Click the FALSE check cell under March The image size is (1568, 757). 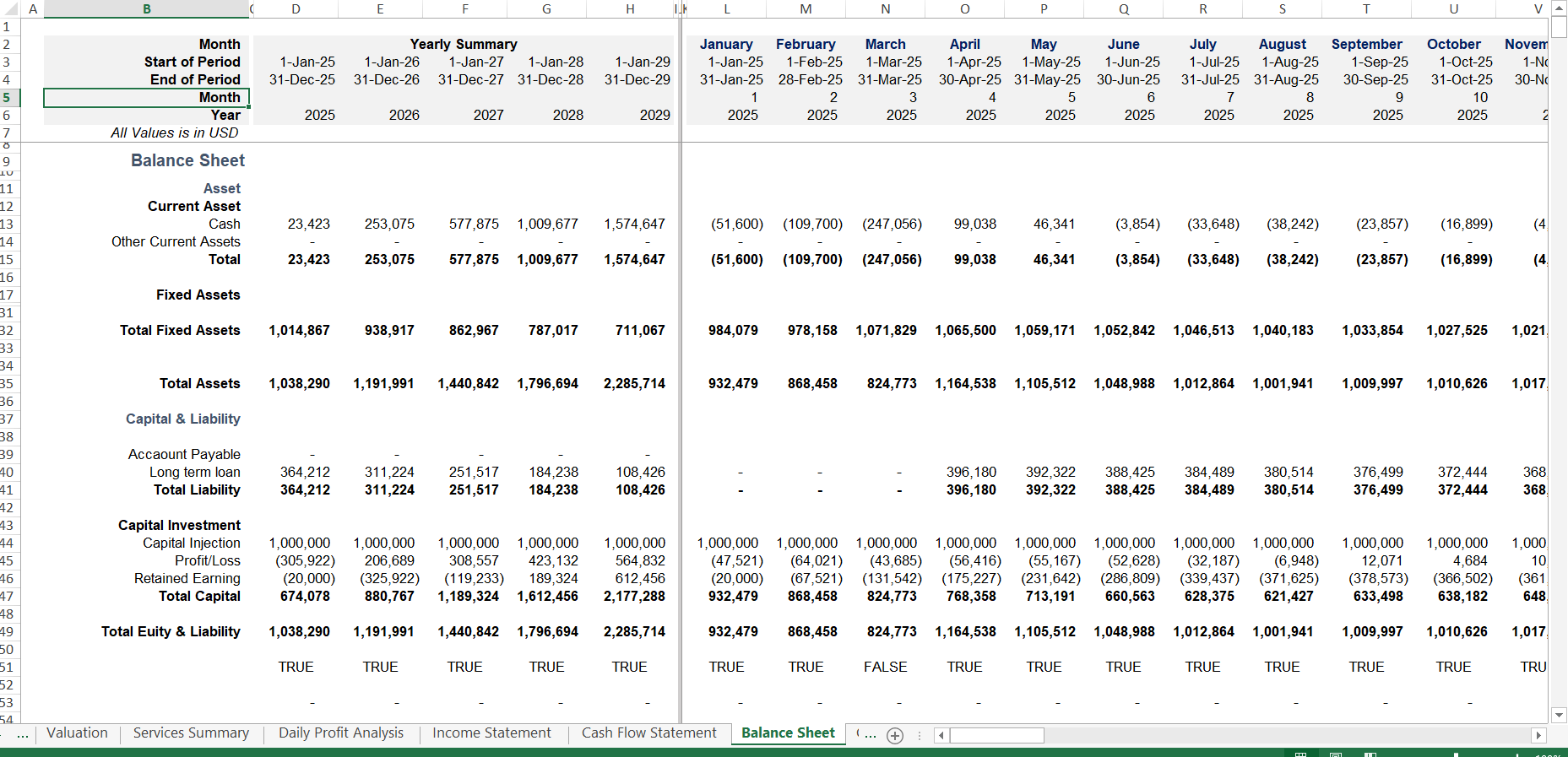coord(885,667)
